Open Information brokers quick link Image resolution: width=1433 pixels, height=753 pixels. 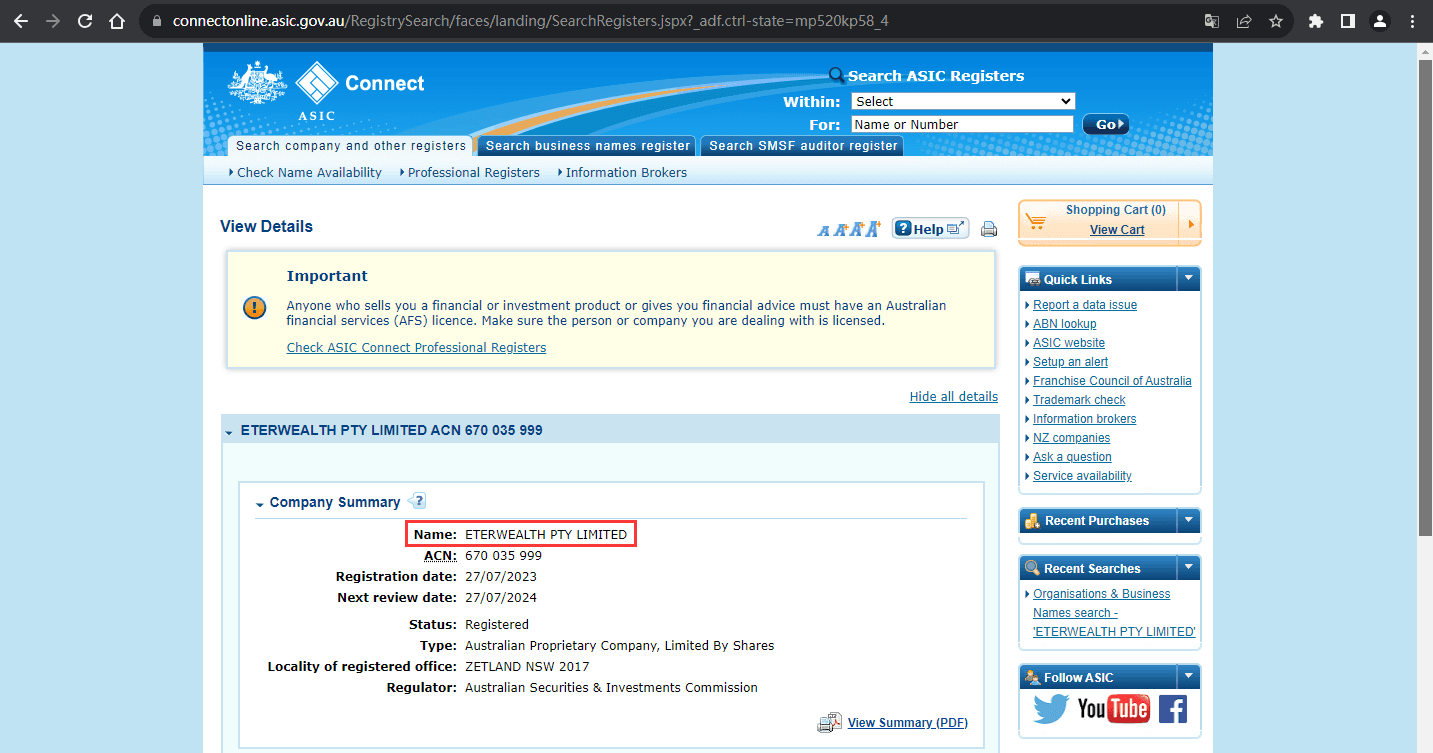coord(1084,419)
